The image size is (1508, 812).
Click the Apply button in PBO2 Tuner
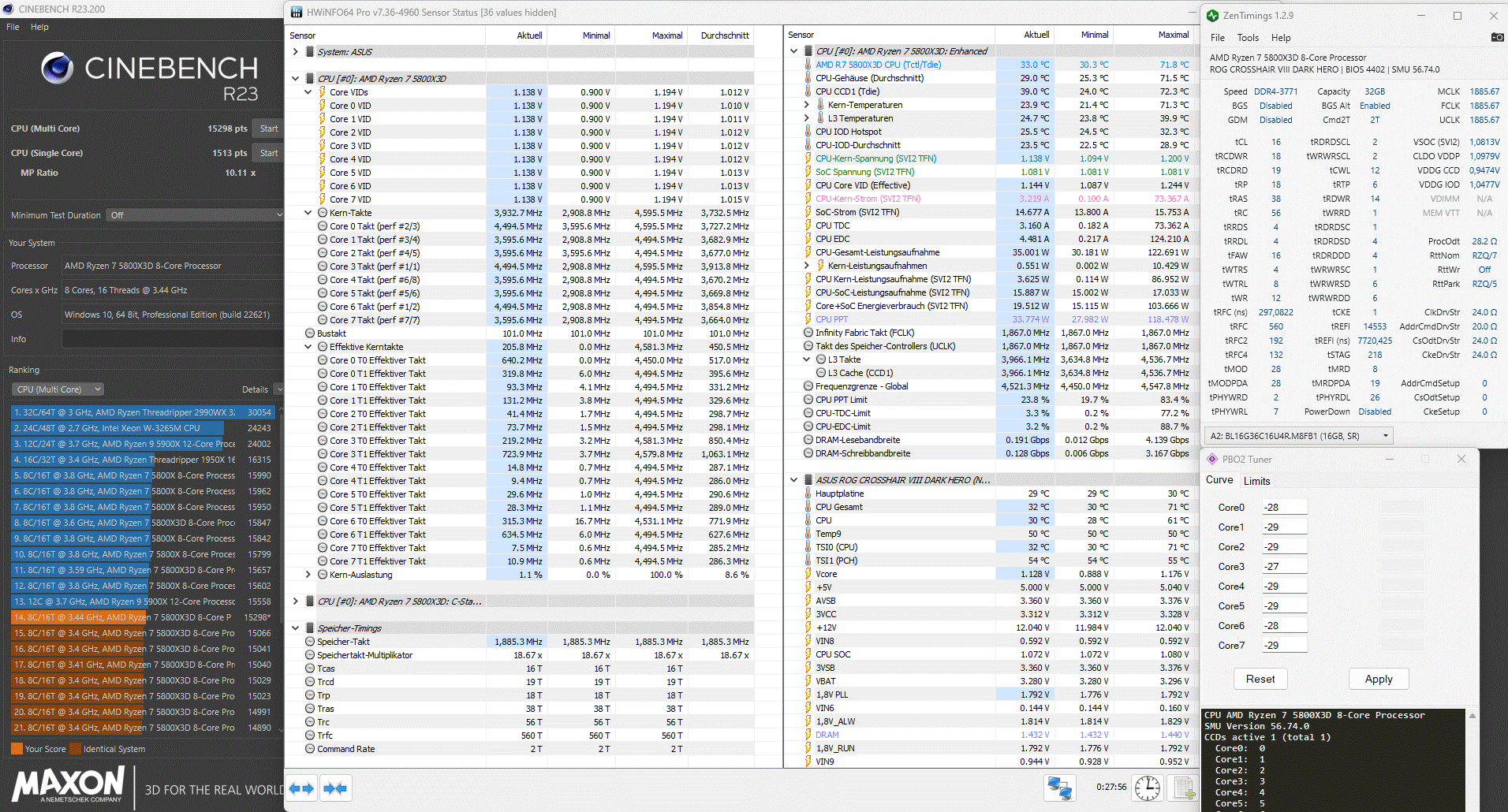tap(1379, 679)
